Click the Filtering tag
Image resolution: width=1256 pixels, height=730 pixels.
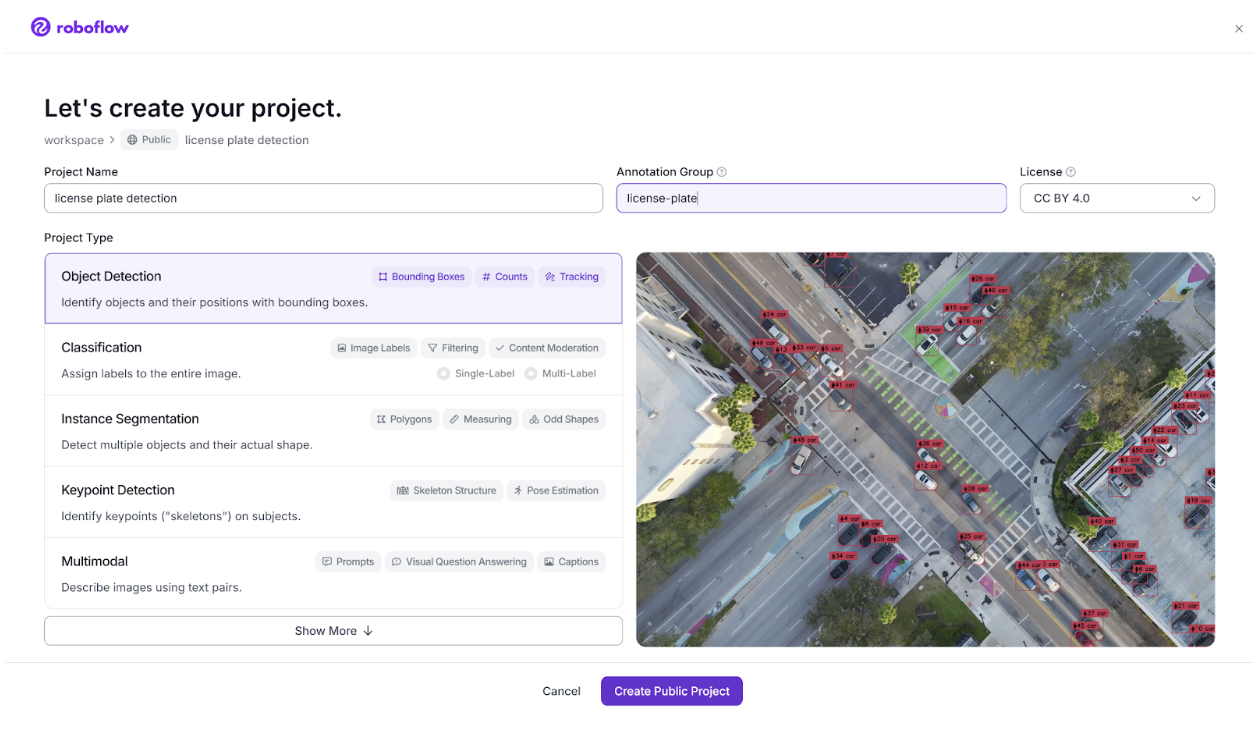tap(453, 348)
